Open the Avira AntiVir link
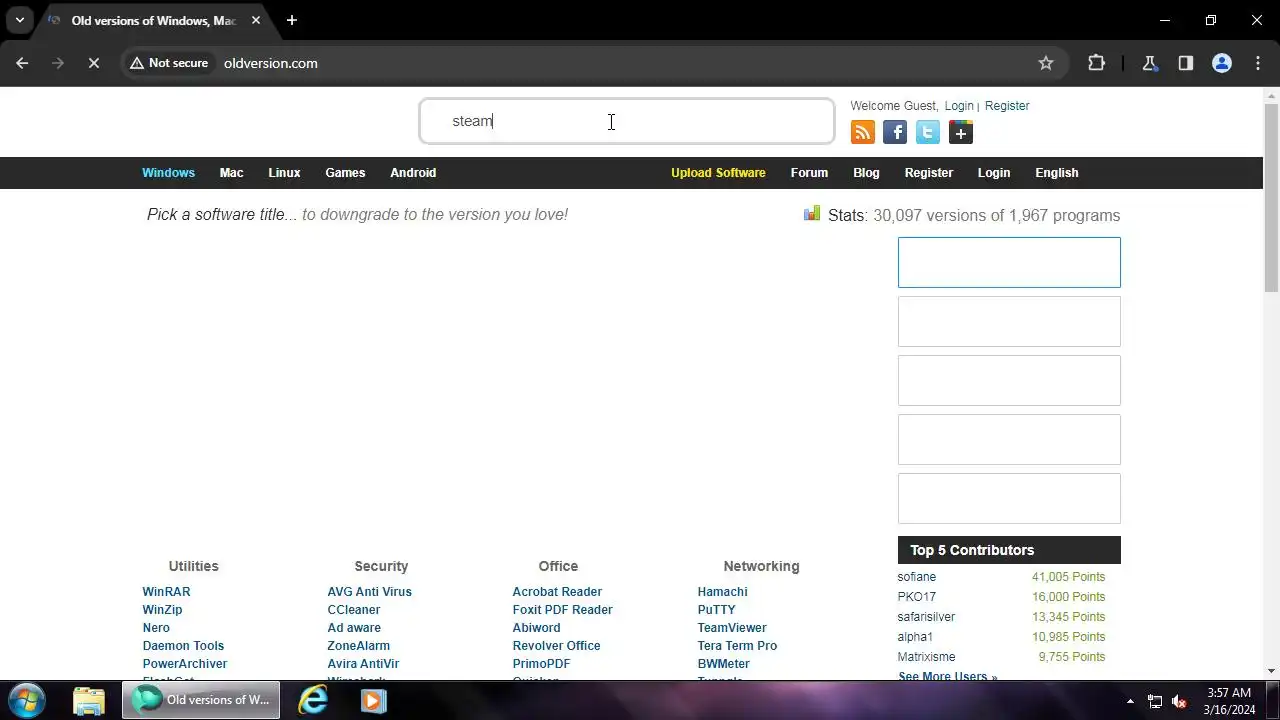 [x=363, y=664]
